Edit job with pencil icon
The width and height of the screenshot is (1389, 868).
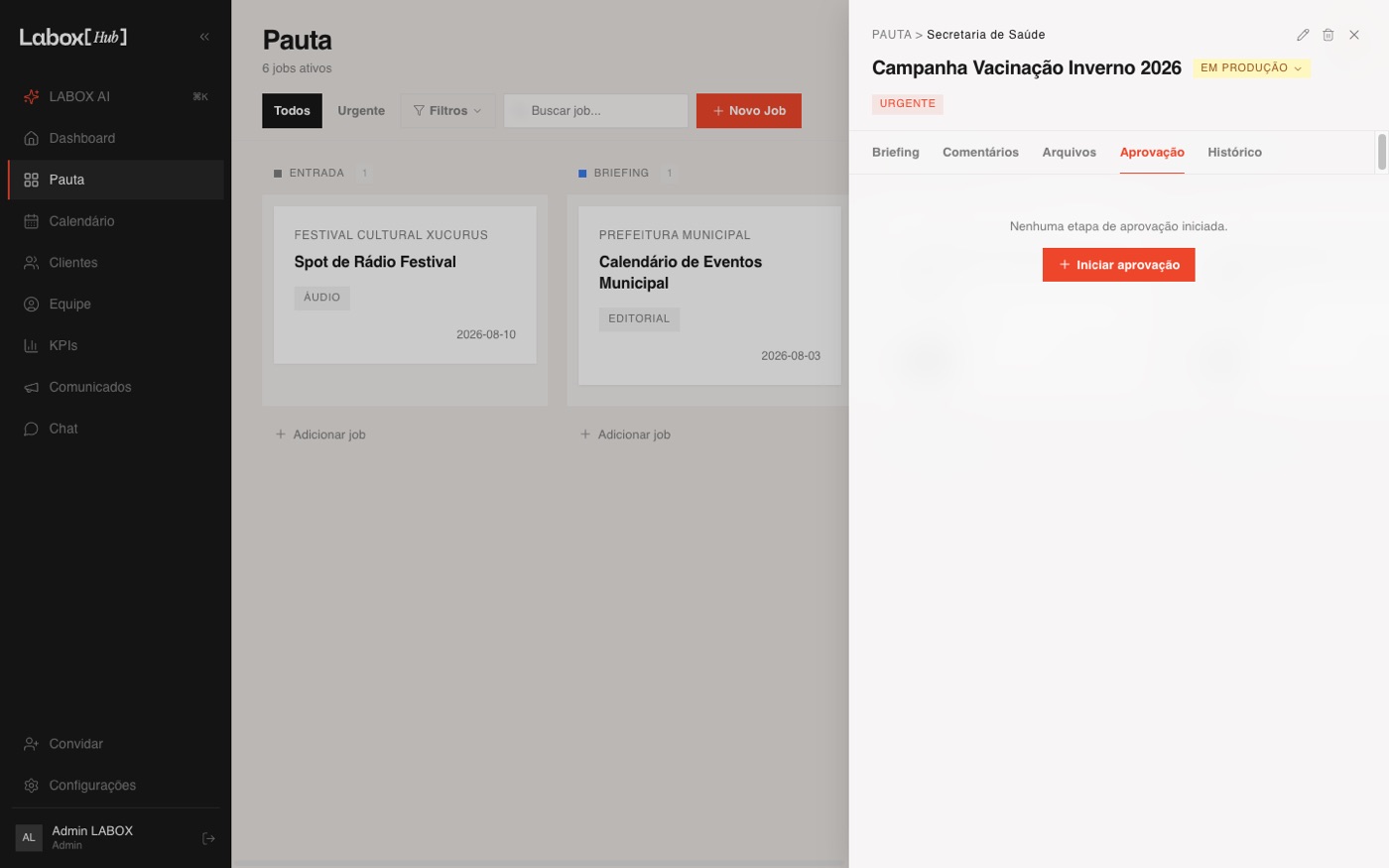(1303, 35)
